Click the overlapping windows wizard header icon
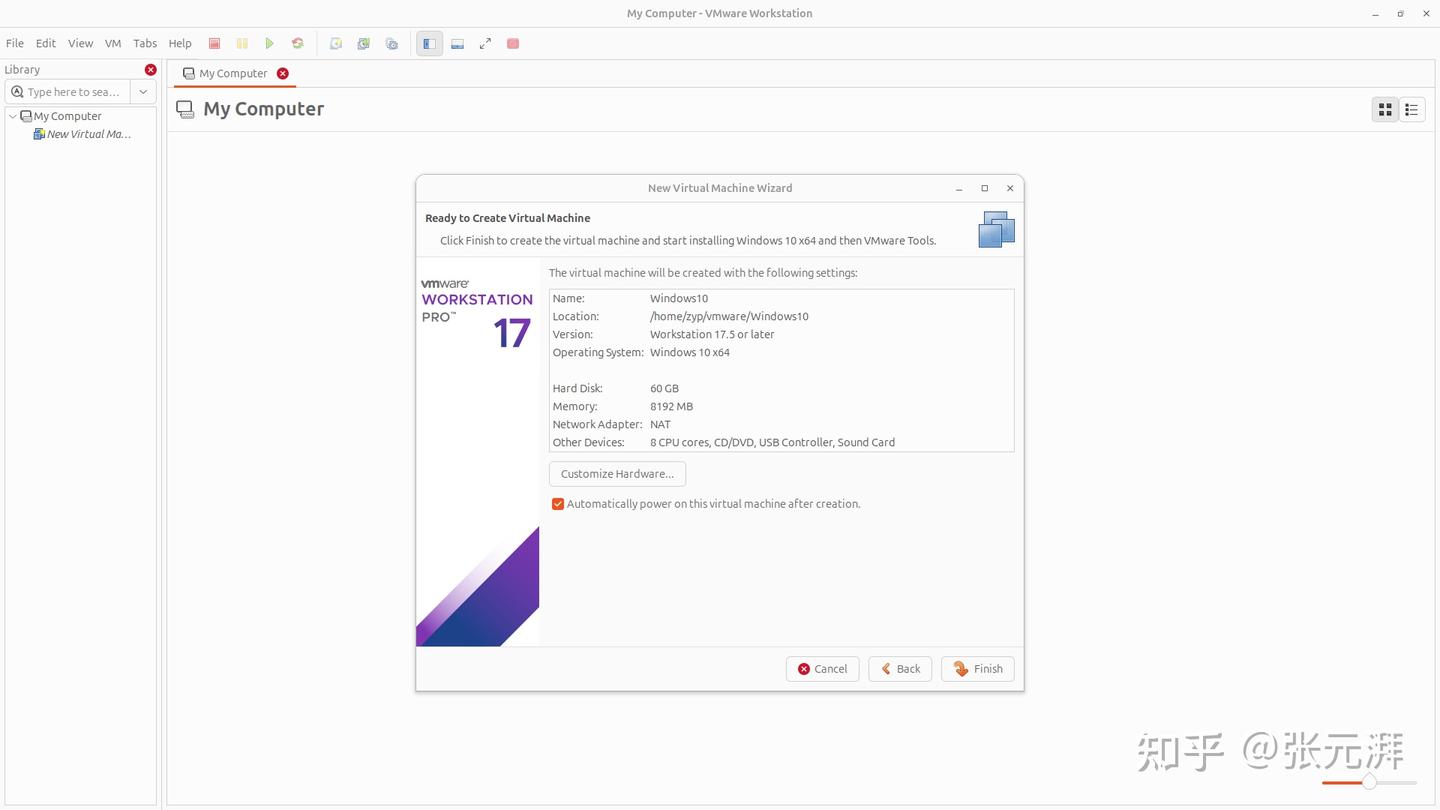 [x=997, y=230]
